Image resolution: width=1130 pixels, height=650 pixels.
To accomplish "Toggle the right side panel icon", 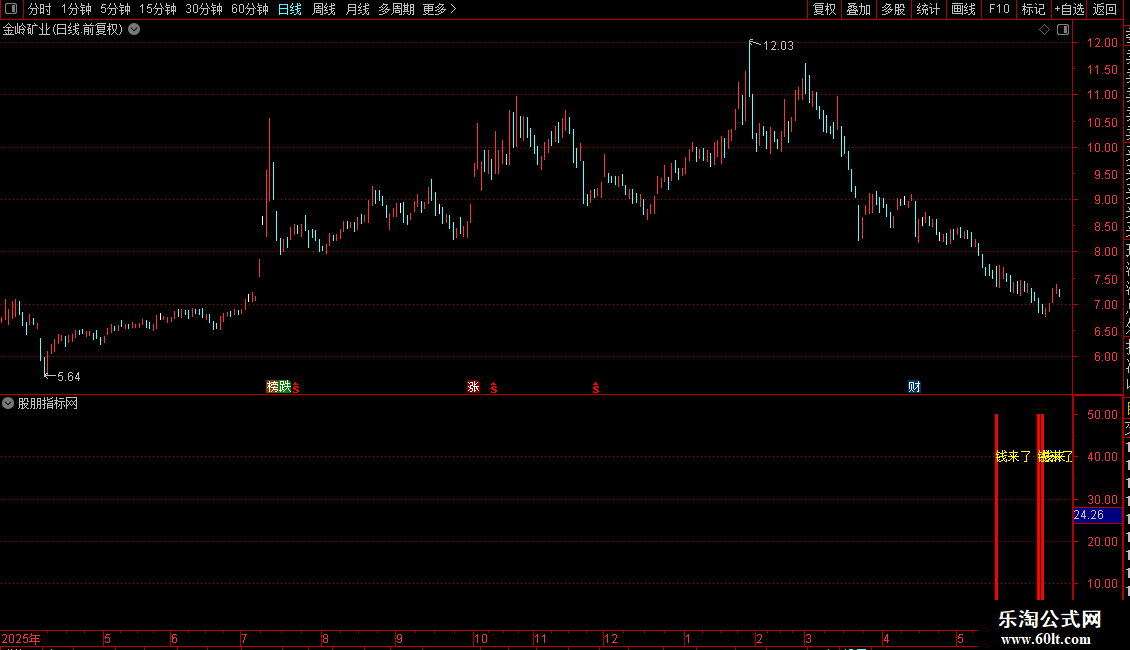I will point(1063,30).
